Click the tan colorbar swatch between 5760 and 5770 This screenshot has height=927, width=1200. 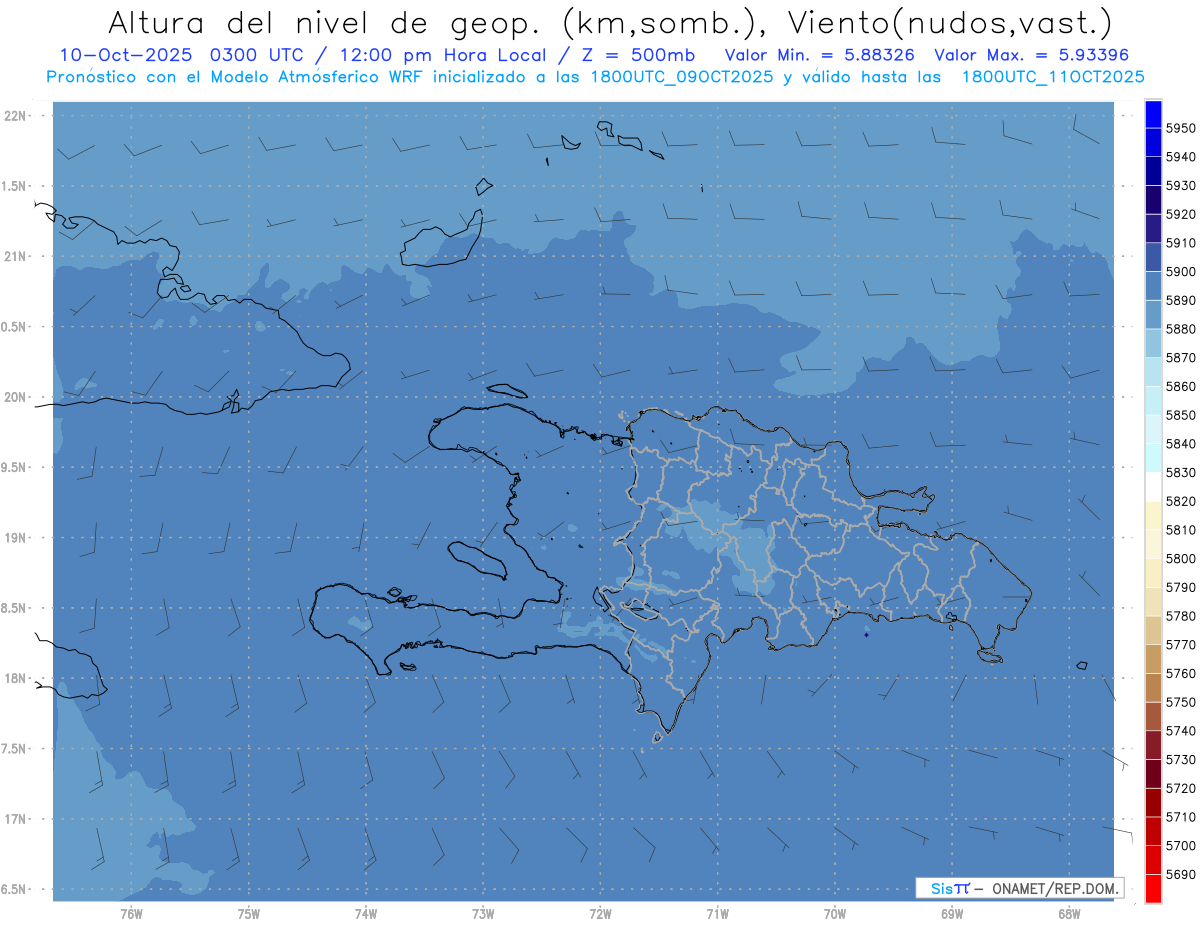[1153, 659]
